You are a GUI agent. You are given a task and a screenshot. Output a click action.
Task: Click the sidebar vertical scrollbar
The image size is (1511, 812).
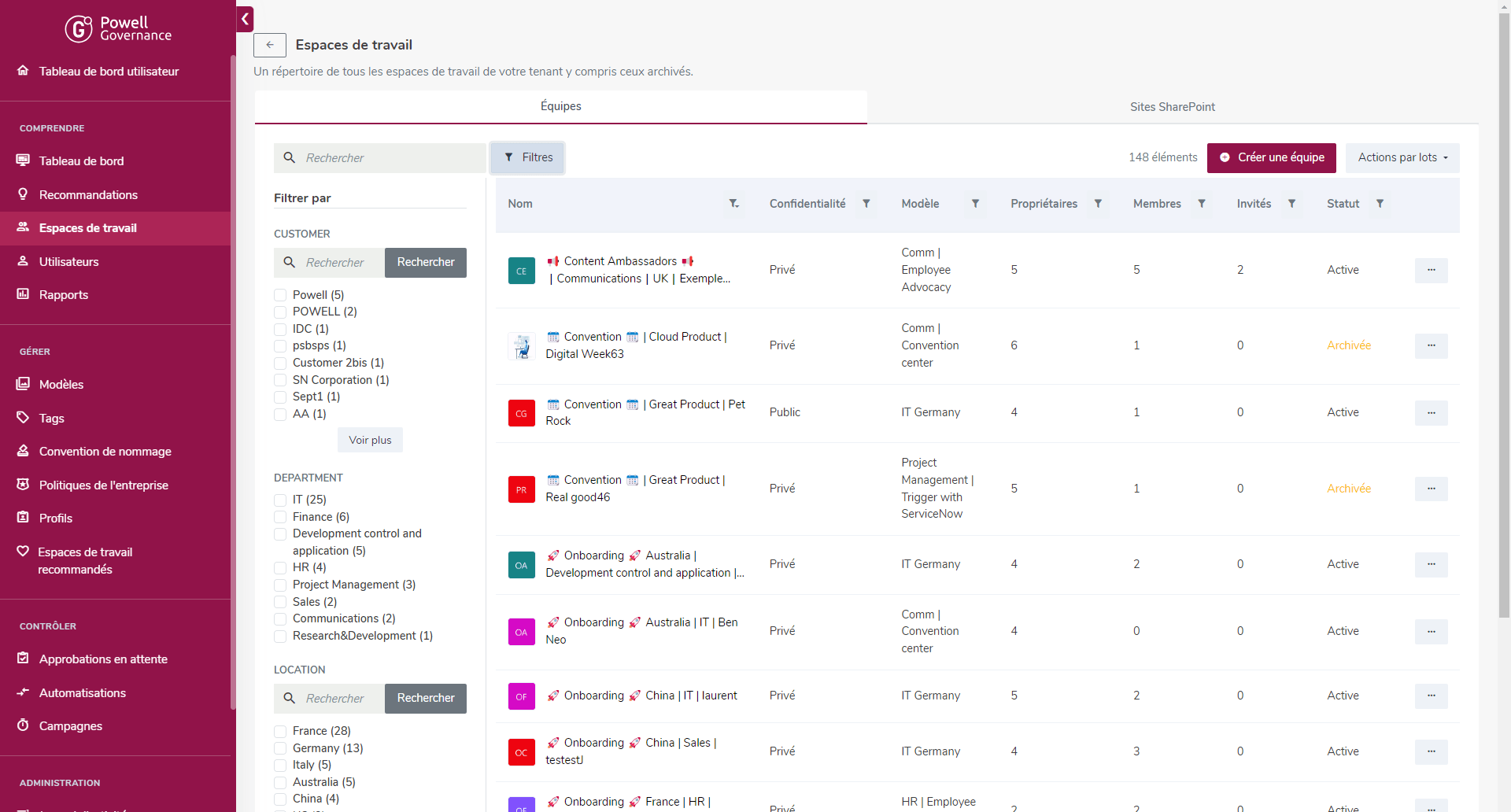(x=233, y=382)
